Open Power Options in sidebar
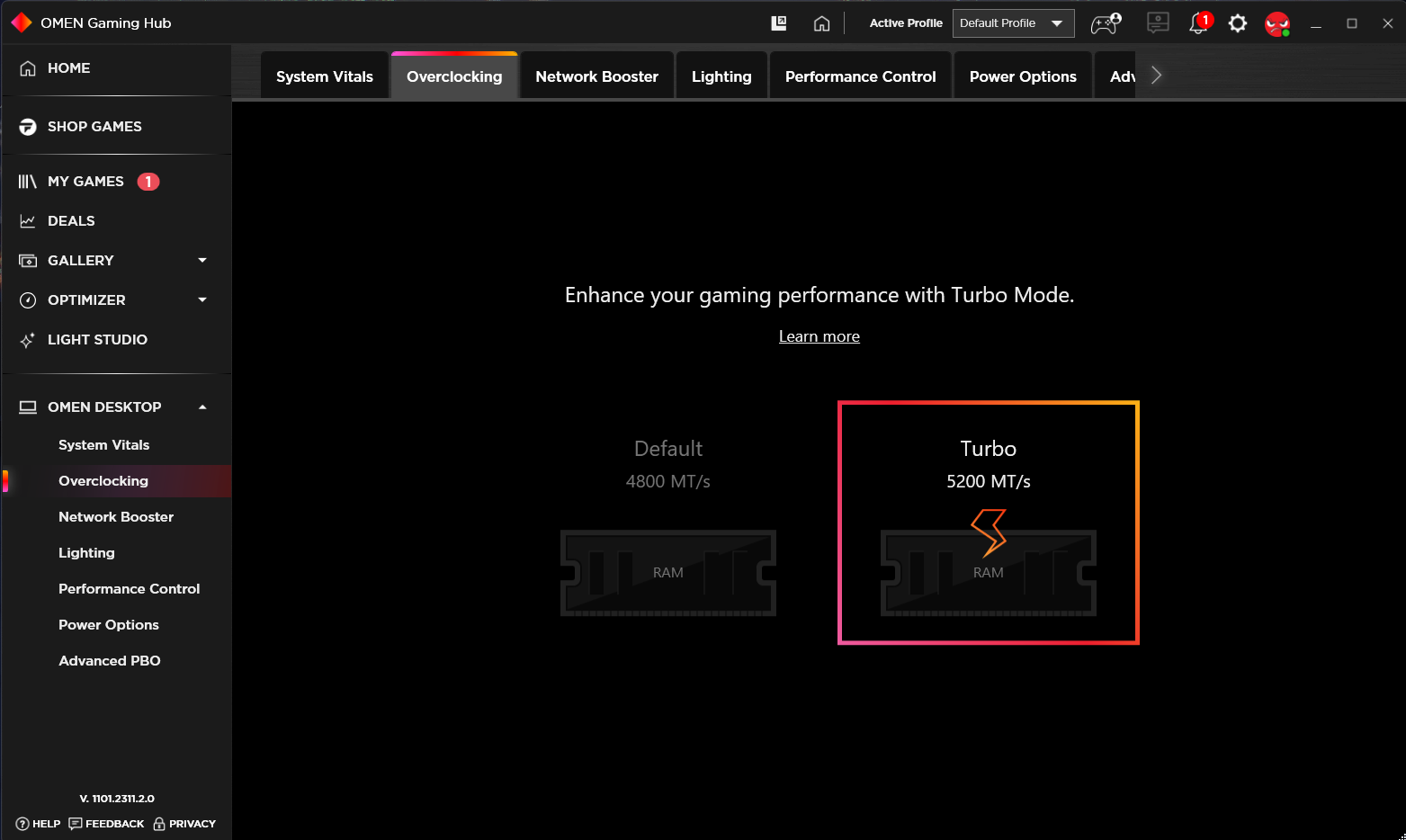 click(109, 625)
